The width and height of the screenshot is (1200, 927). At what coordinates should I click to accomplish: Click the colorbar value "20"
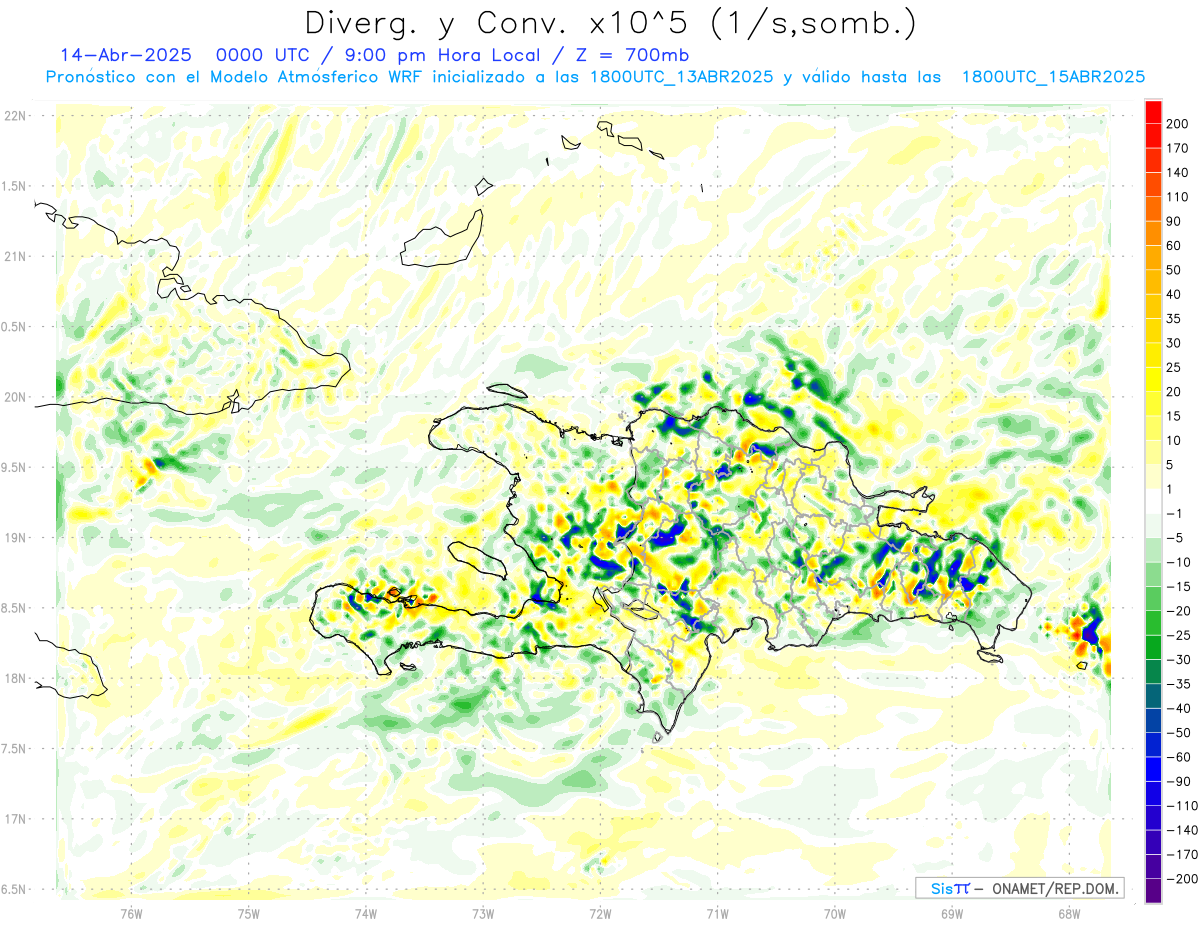click(x=1174, y=392)
